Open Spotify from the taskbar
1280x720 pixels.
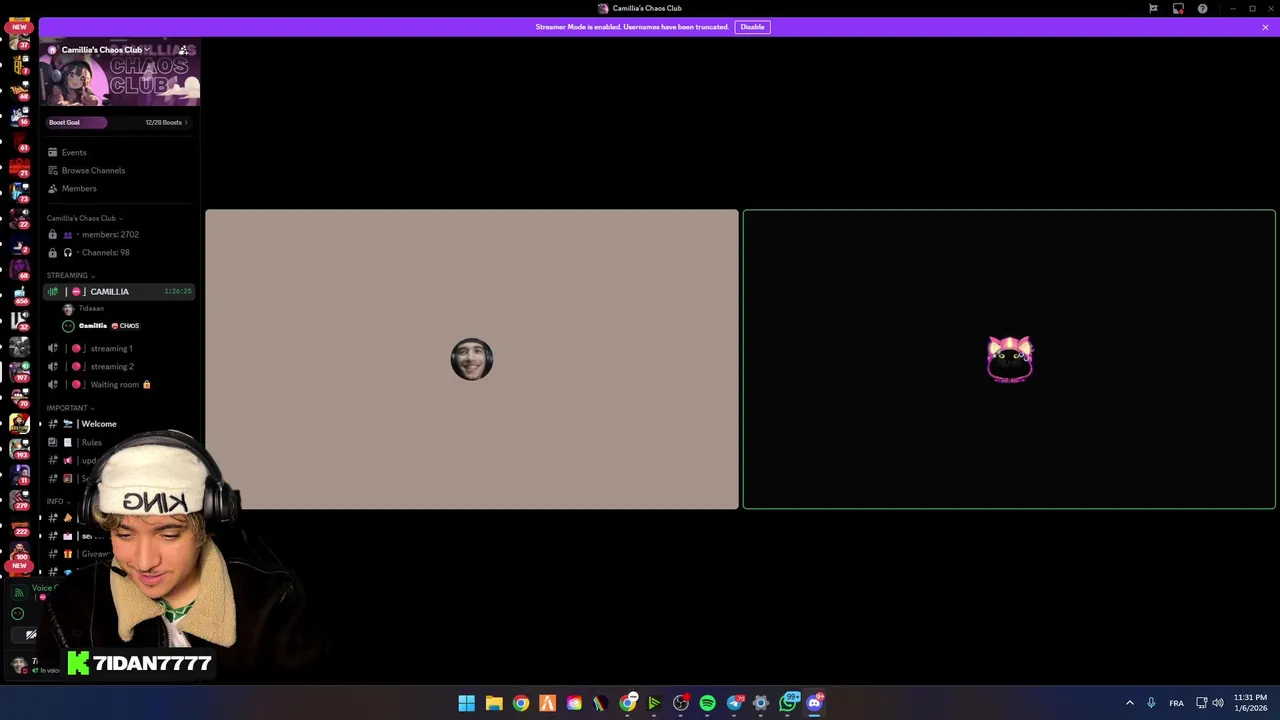pos(708,703)
